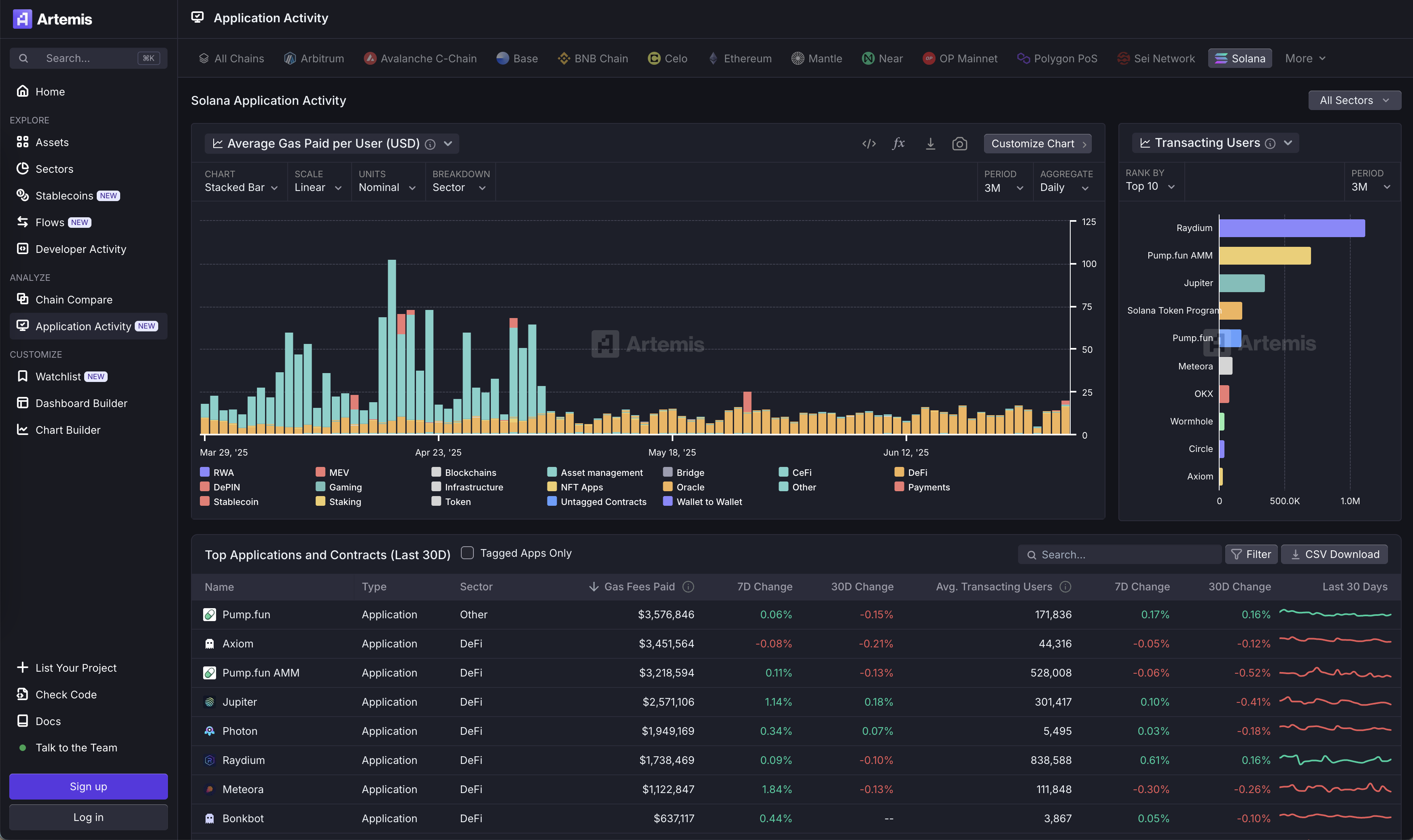Click the Sign up button
Screen dimensions: 1413x840
point(88,786)
